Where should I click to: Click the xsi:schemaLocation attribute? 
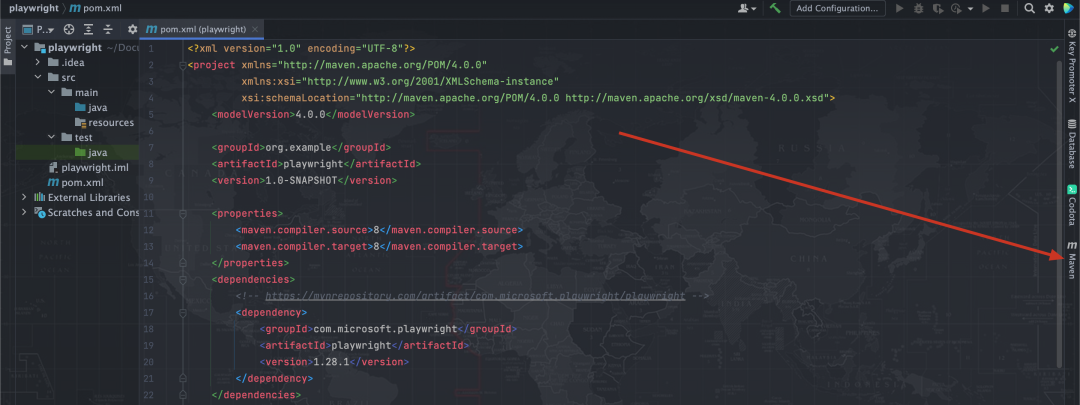(x=298, y=98)
